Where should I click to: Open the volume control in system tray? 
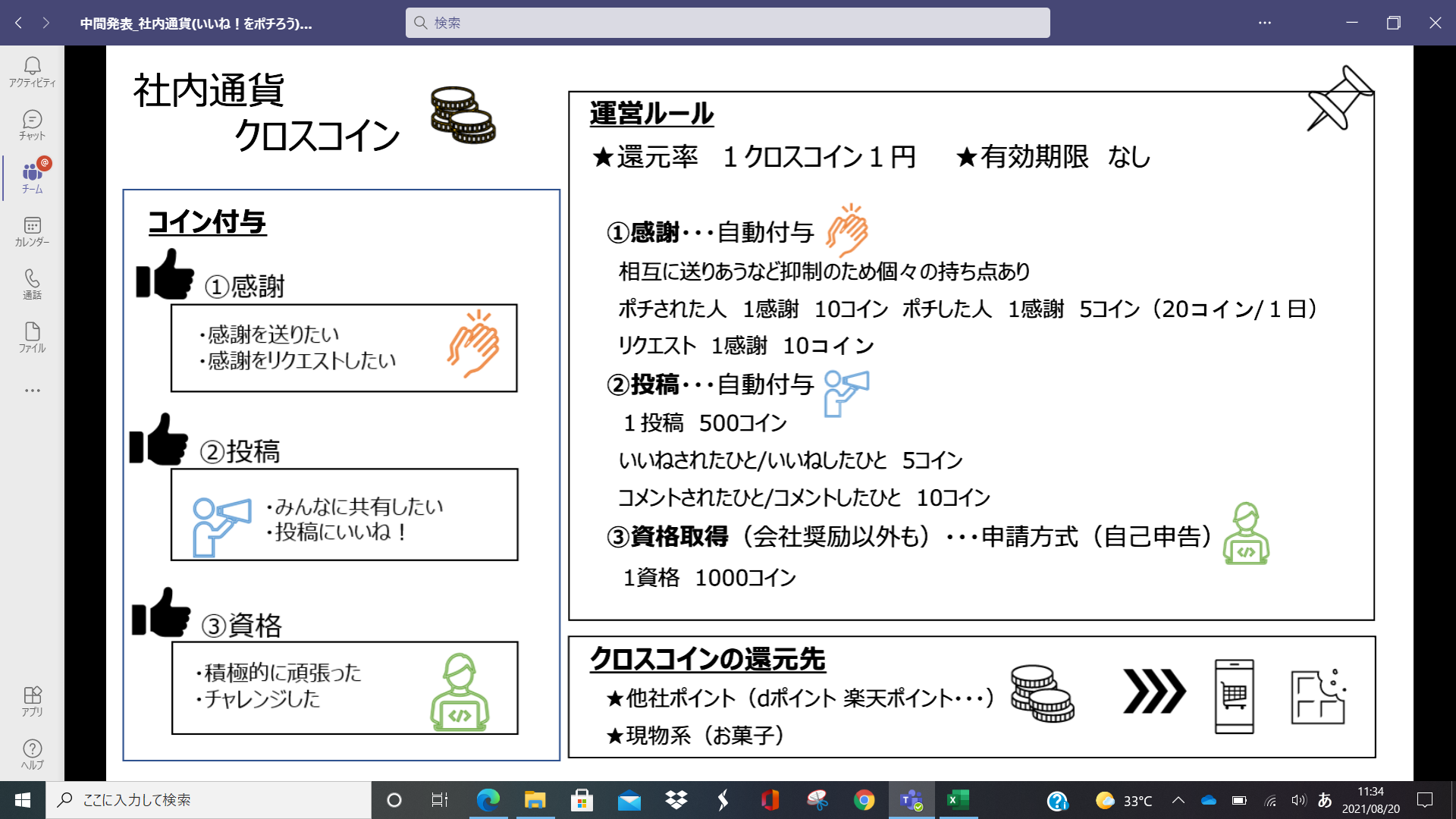(x=1298, y=800)
